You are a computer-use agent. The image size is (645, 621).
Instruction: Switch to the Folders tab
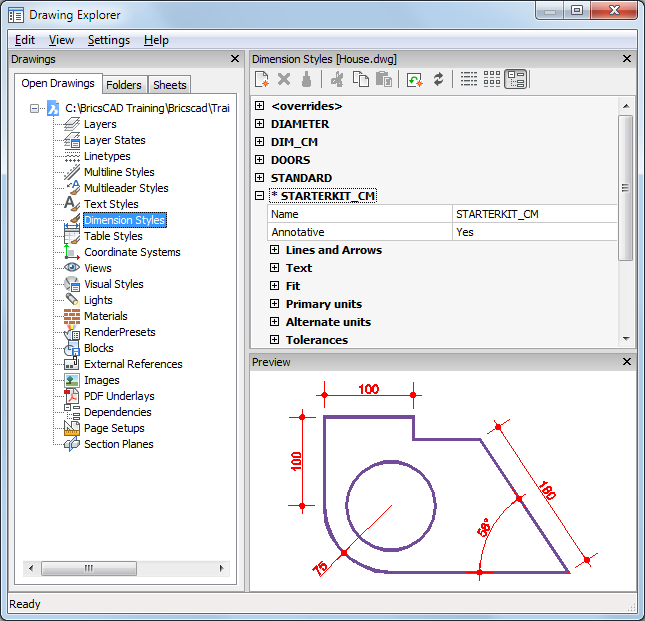pos(124,85)
